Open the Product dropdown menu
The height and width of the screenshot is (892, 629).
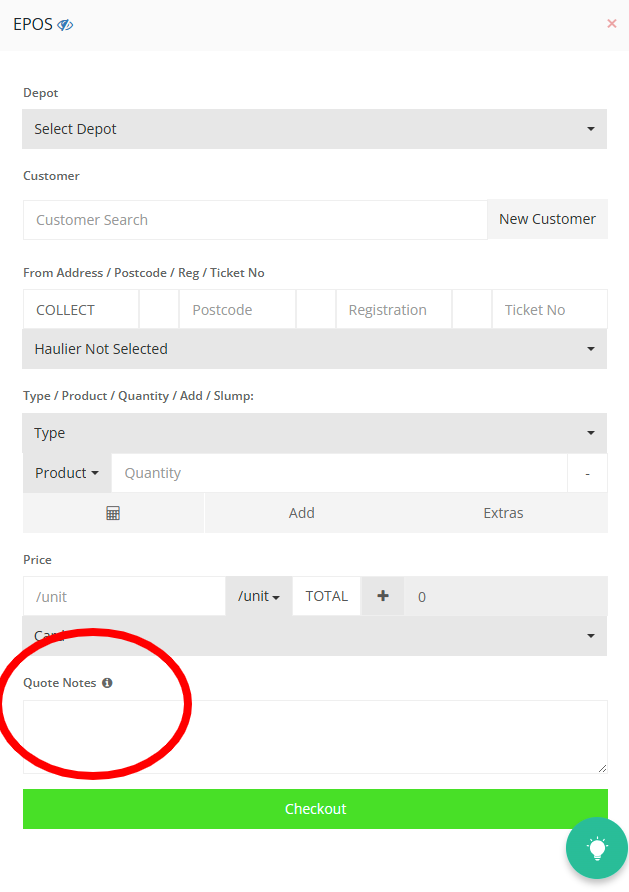[67, 473]
